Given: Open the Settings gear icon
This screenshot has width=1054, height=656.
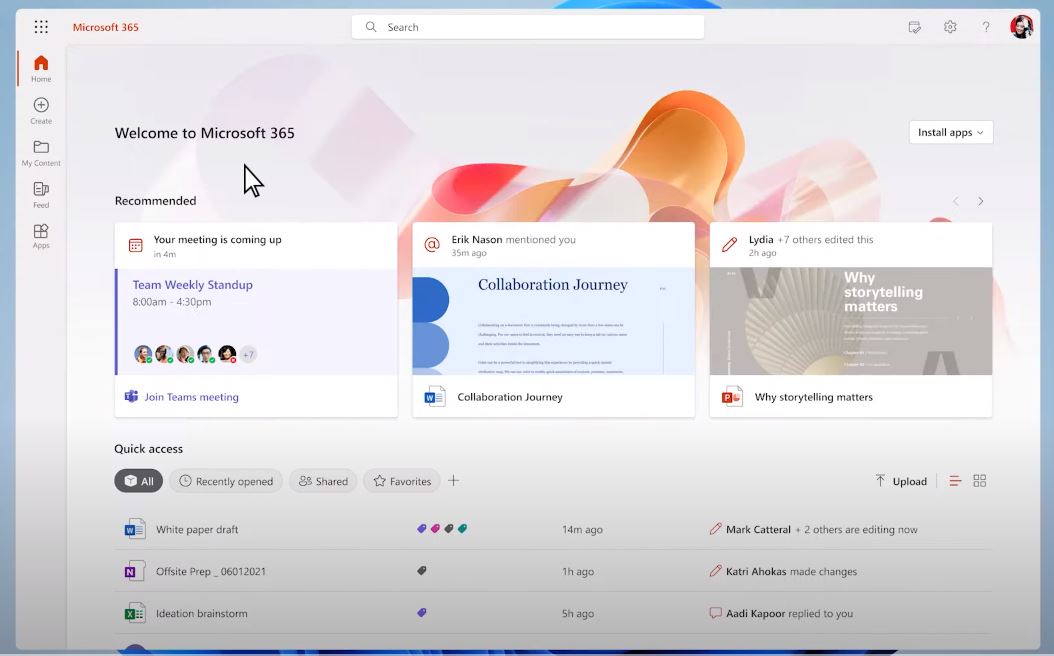Looking at the screenshot, I should point(950,27).
